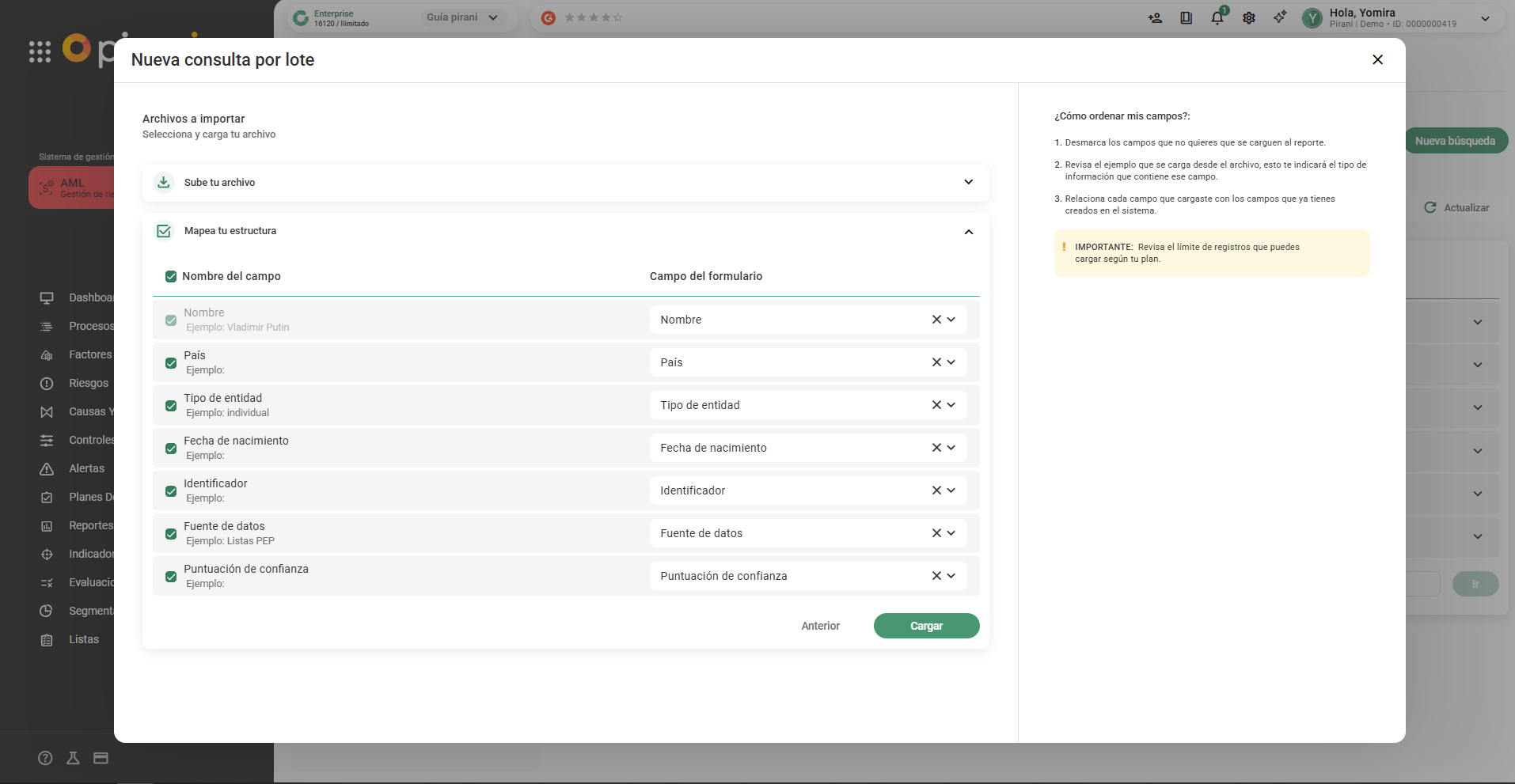1515x784 pixels.
Task: Click the help question mark icon
Action: (45, 758)
